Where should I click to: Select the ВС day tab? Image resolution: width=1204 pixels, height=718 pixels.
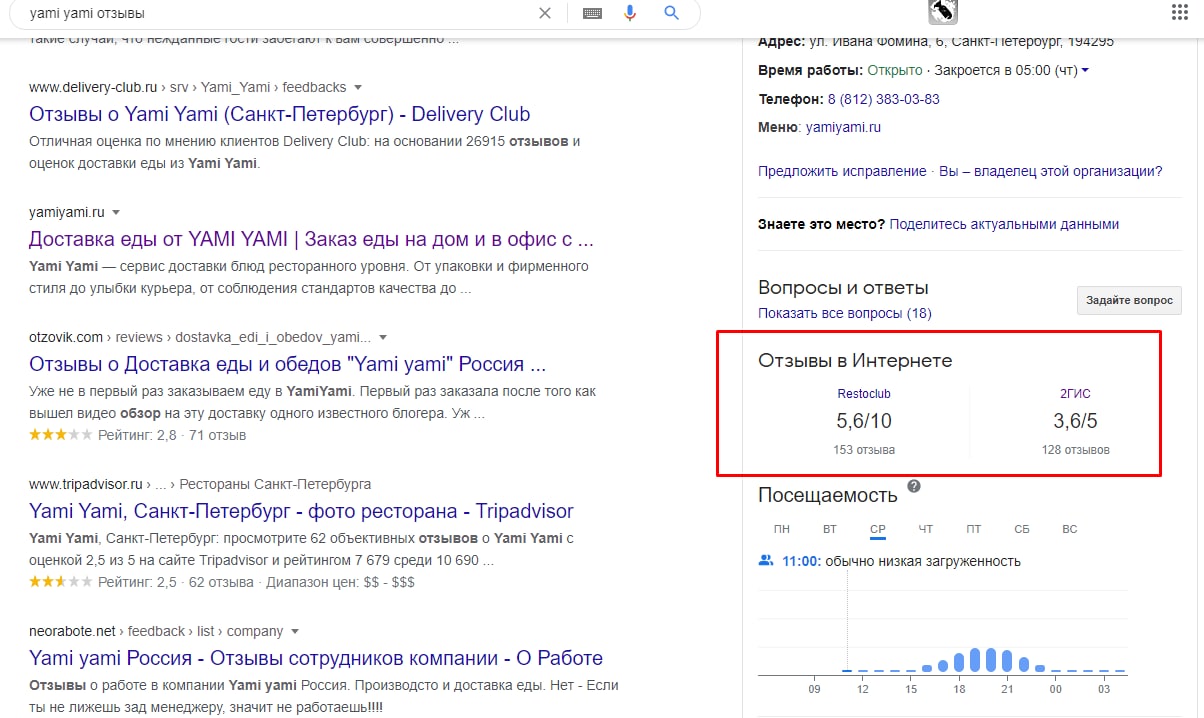[x=1070, y=529]
